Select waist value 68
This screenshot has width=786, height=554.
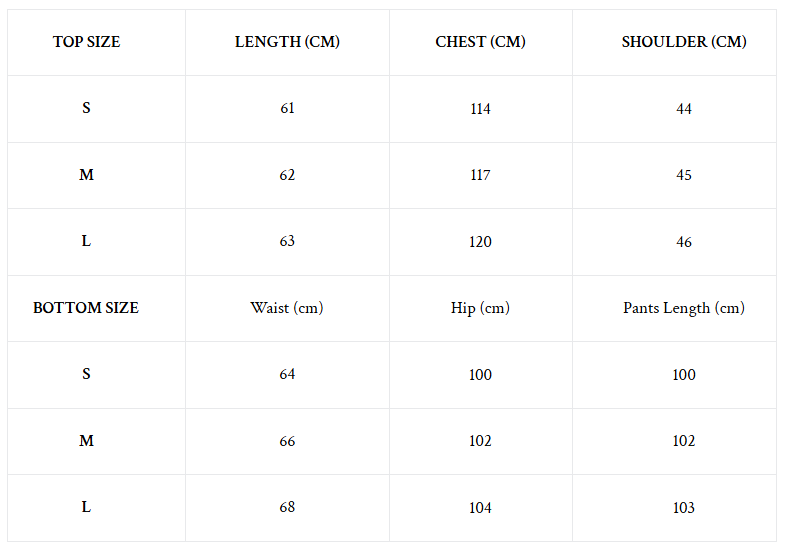point(287,508)
